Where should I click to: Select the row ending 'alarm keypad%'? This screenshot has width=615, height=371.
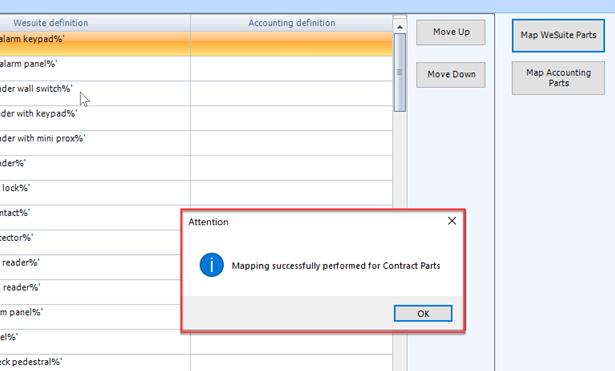point(196,44)
